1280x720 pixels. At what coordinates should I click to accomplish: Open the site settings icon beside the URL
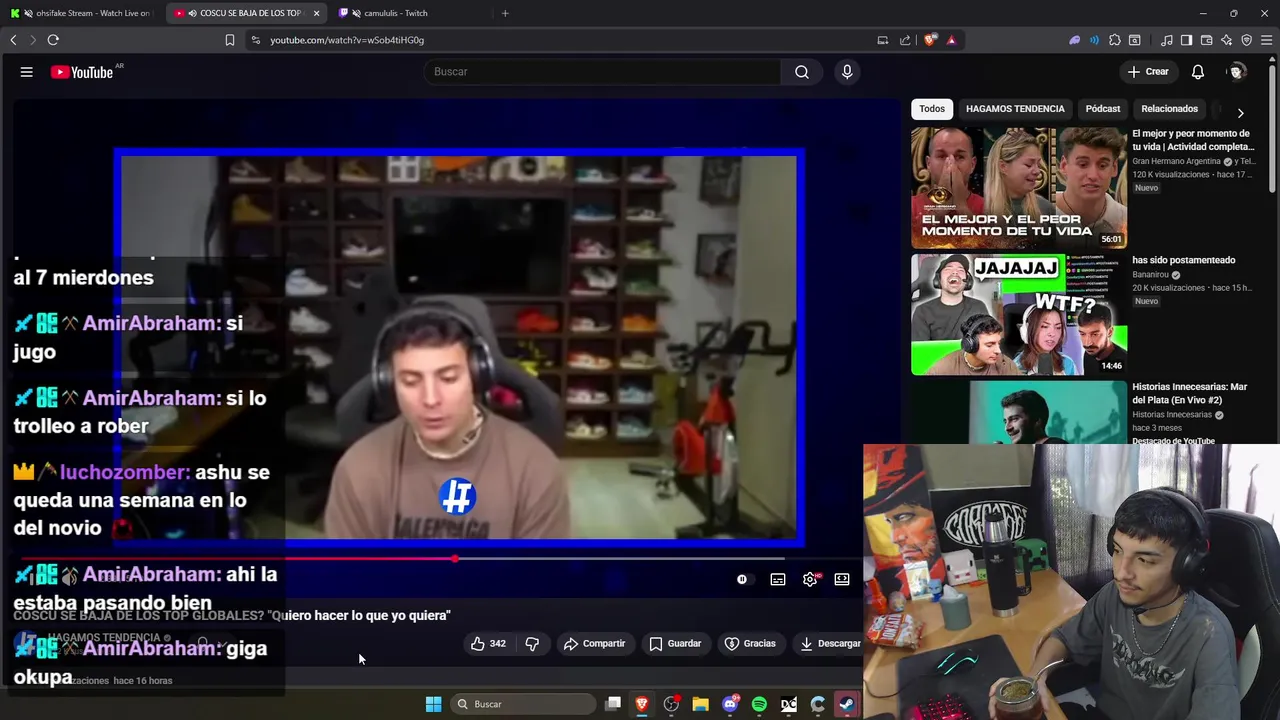point(255,40)
